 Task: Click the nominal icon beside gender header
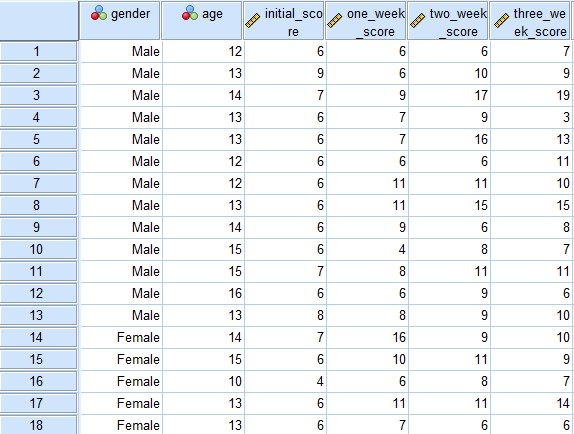tap(99, 13)
